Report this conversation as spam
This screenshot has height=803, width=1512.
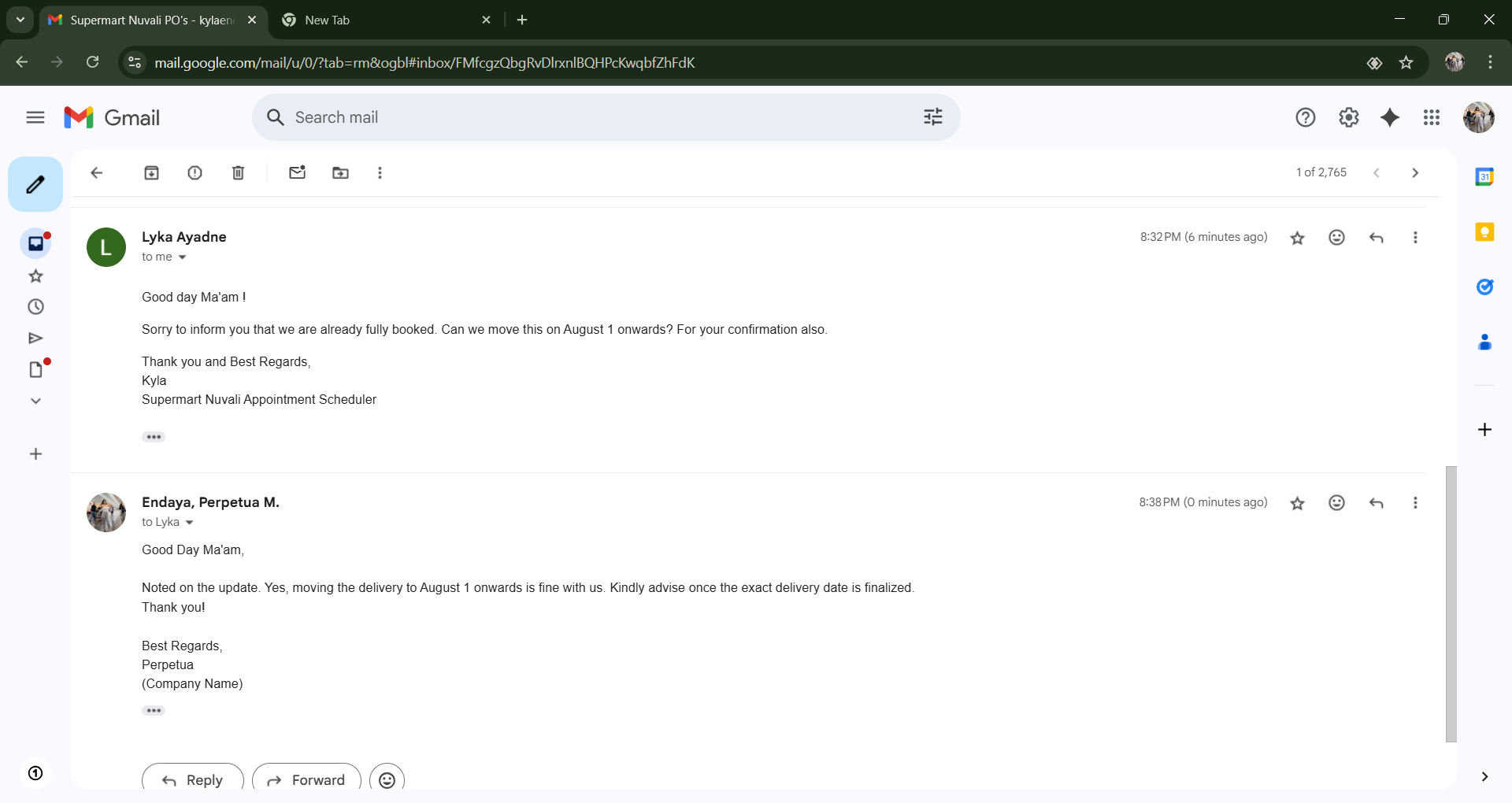point(195,172)
